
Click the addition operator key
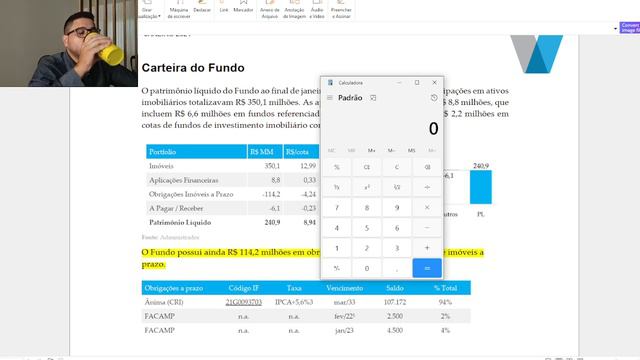tap(427, 248)
